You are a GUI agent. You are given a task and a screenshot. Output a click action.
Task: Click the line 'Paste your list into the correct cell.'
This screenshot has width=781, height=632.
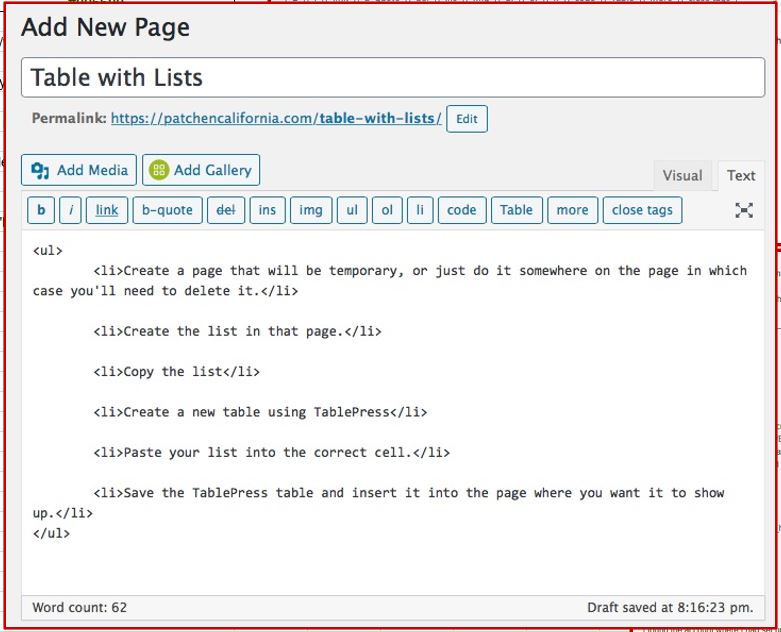(271, 453)
